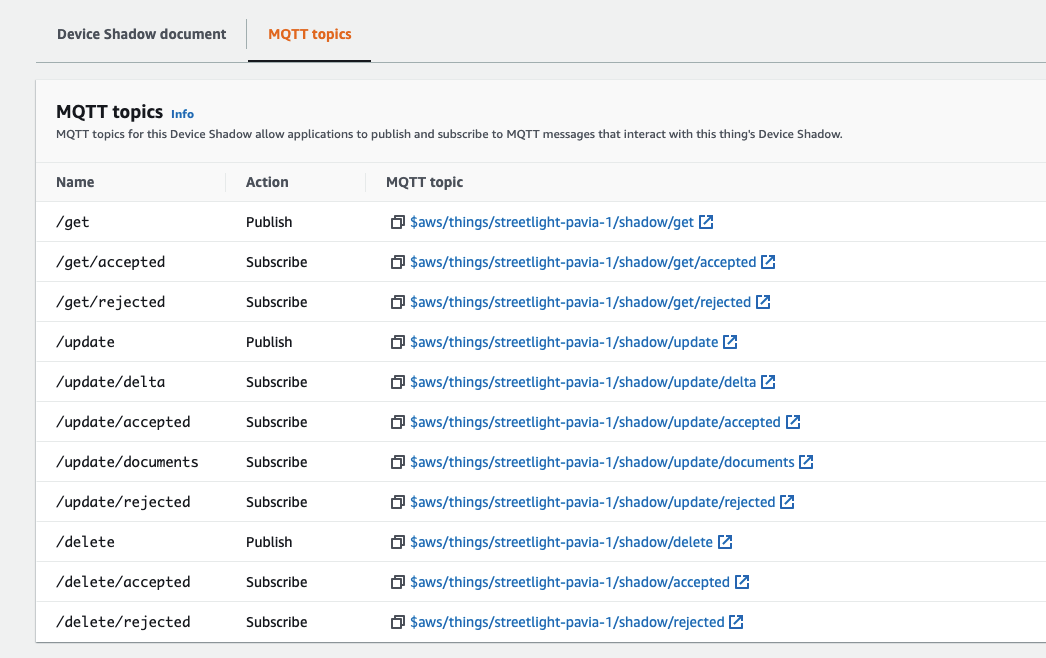Copy the shadow/rejected topic in last row
The width and height of the screenshot is (1046, 658).
(397, 622)
